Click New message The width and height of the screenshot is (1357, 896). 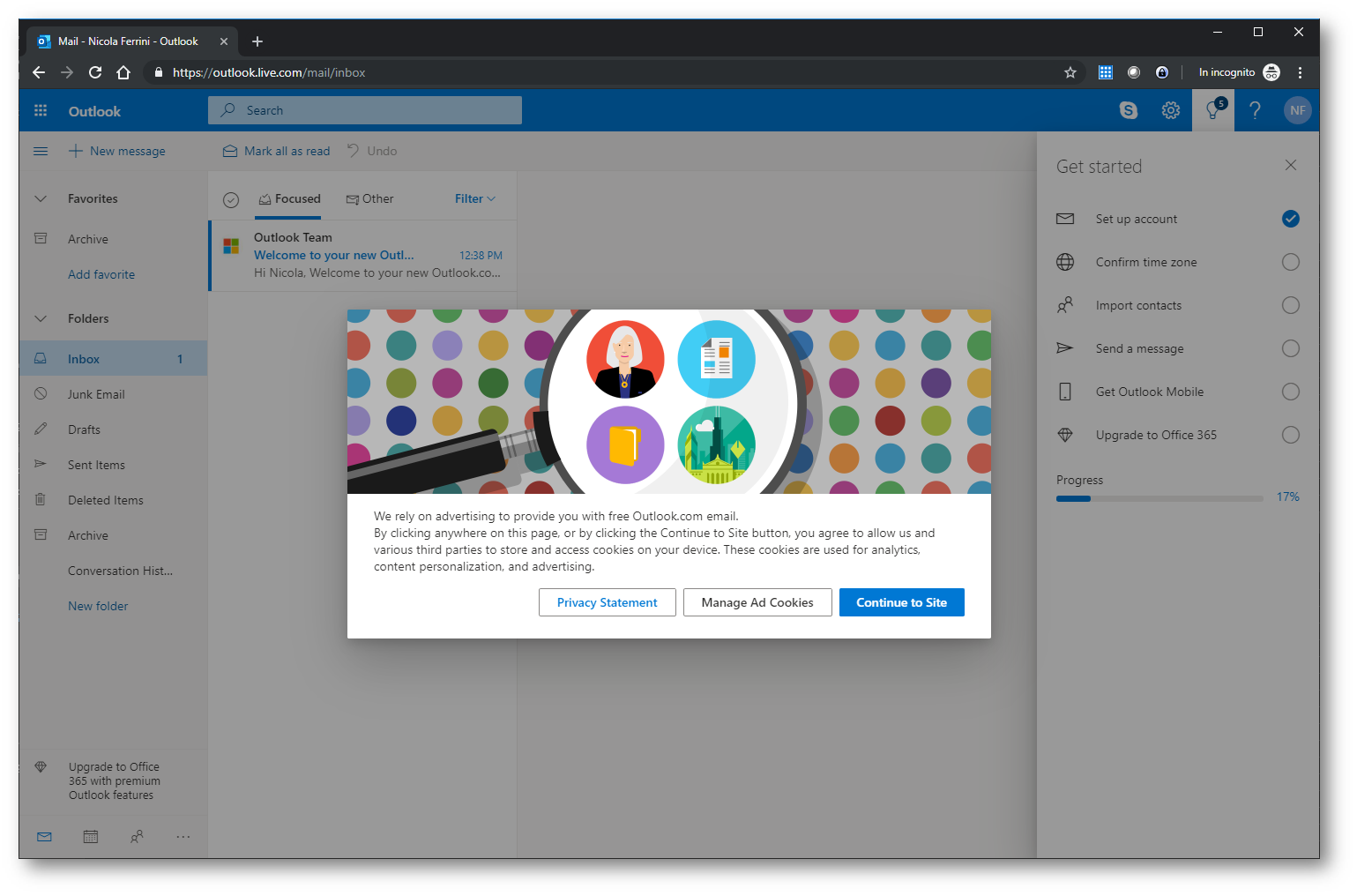point(117,151)
